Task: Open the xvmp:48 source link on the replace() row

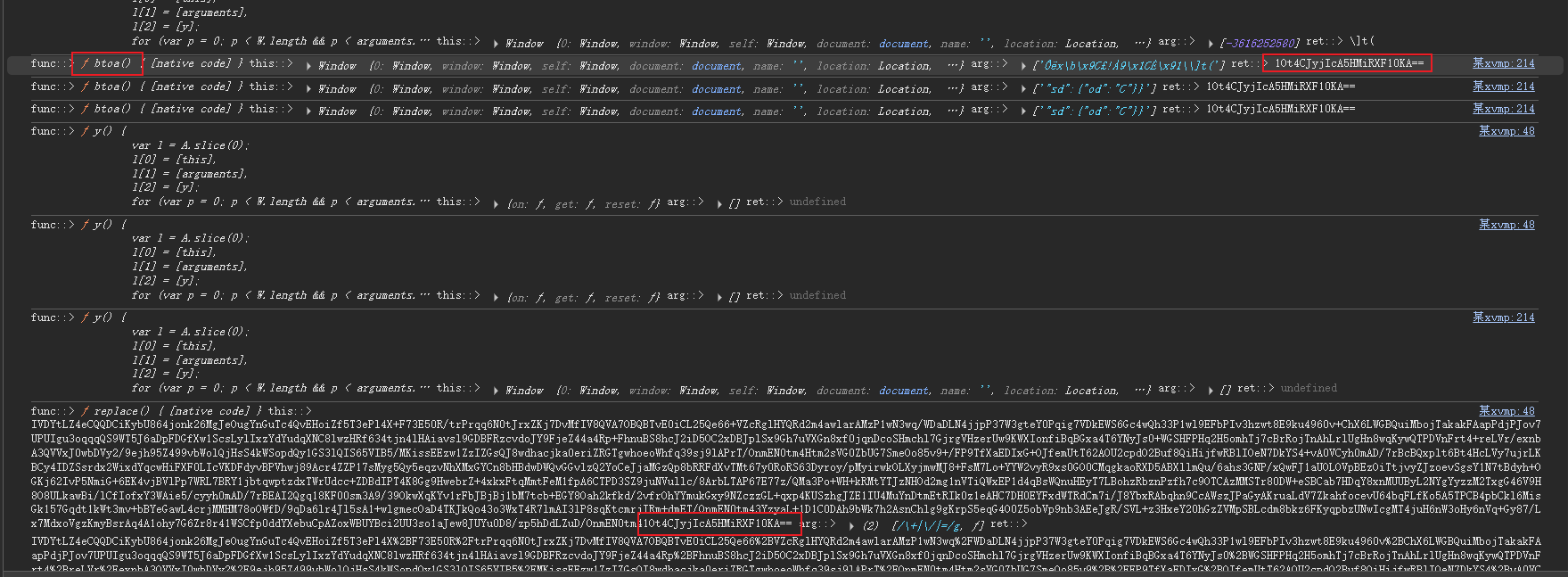Action: pos(1506,410)
